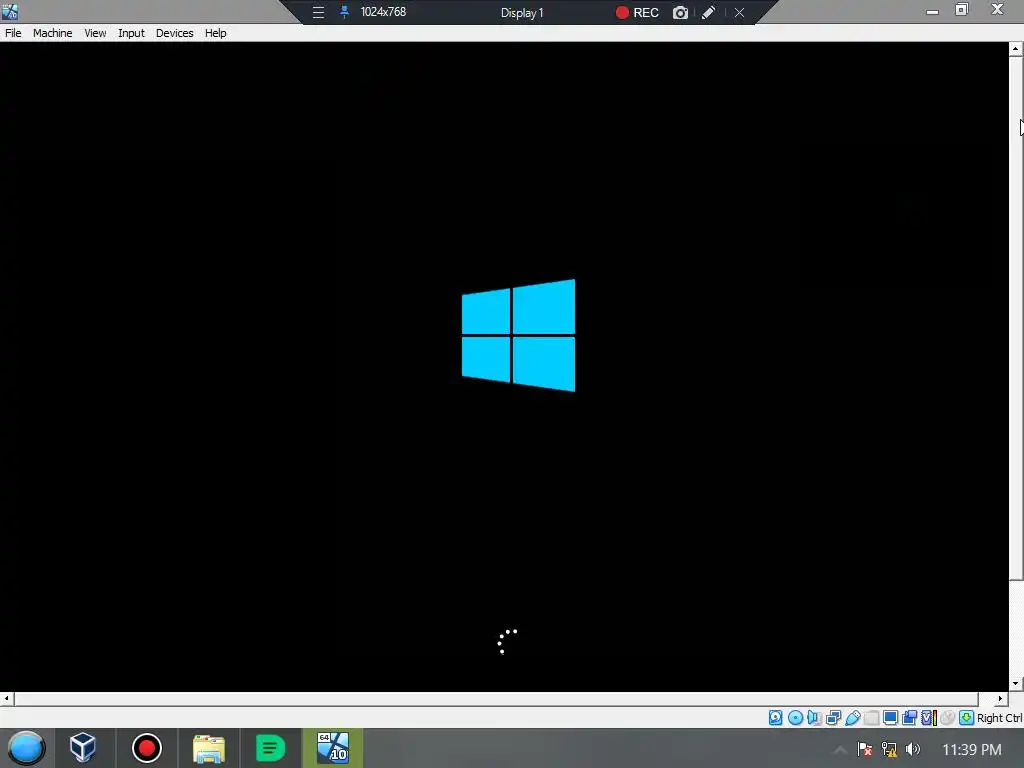Click the Display 1 label
1024x768 pixels.
(522, 12)
